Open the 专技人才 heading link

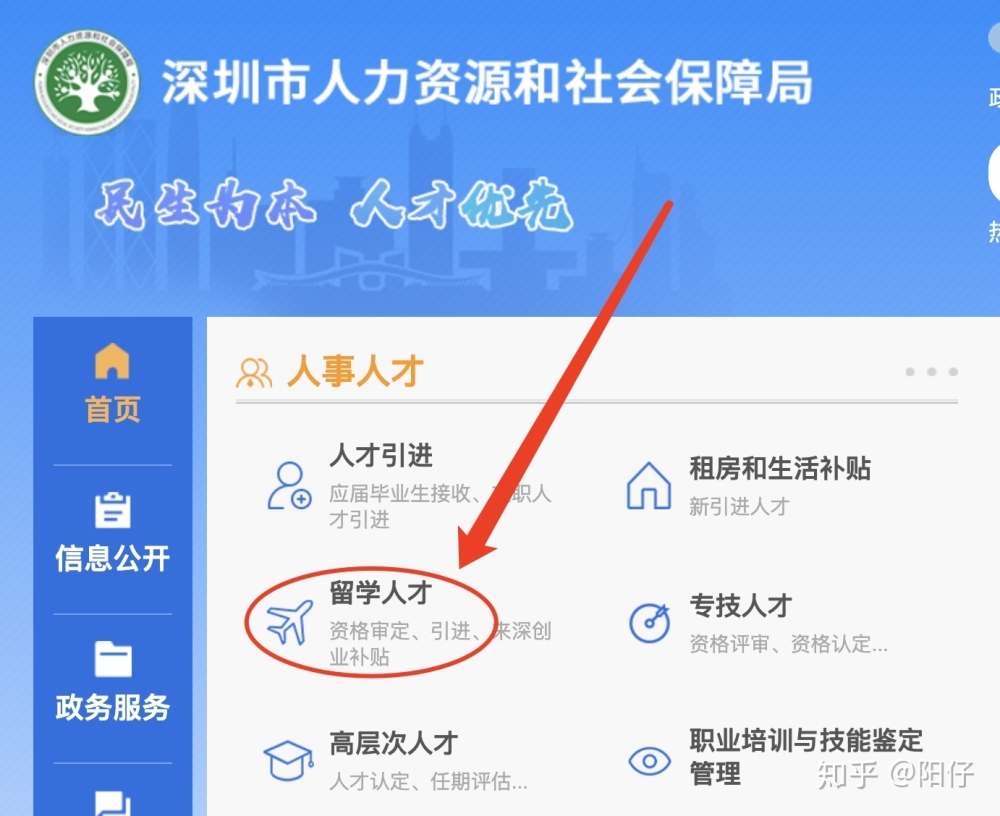pos(741,605)
